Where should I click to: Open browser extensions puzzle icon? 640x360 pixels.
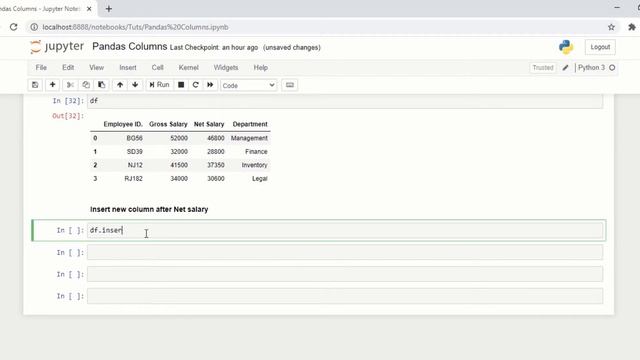click(631, 27)
